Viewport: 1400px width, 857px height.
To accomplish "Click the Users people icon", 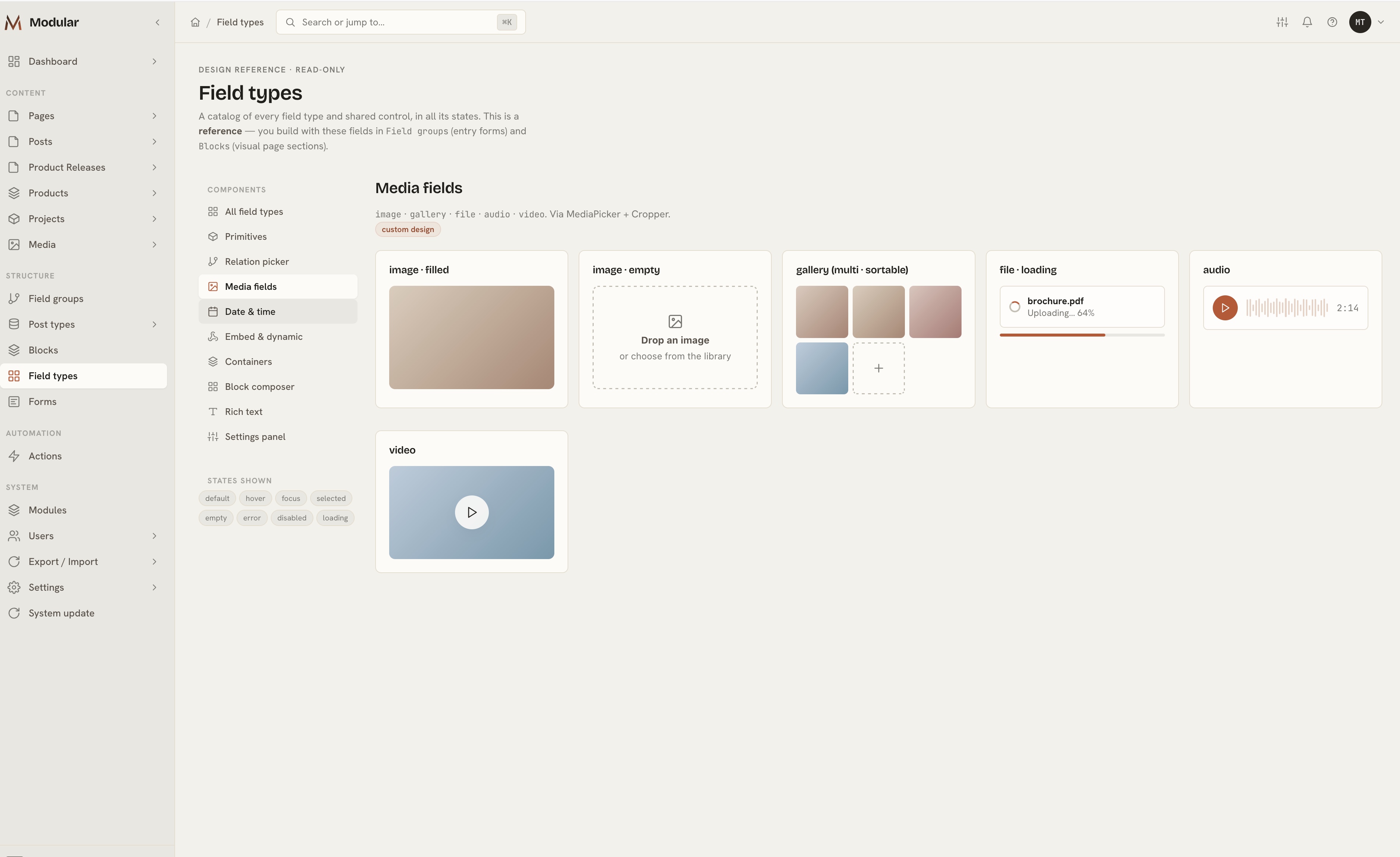I will coord(14,536).
